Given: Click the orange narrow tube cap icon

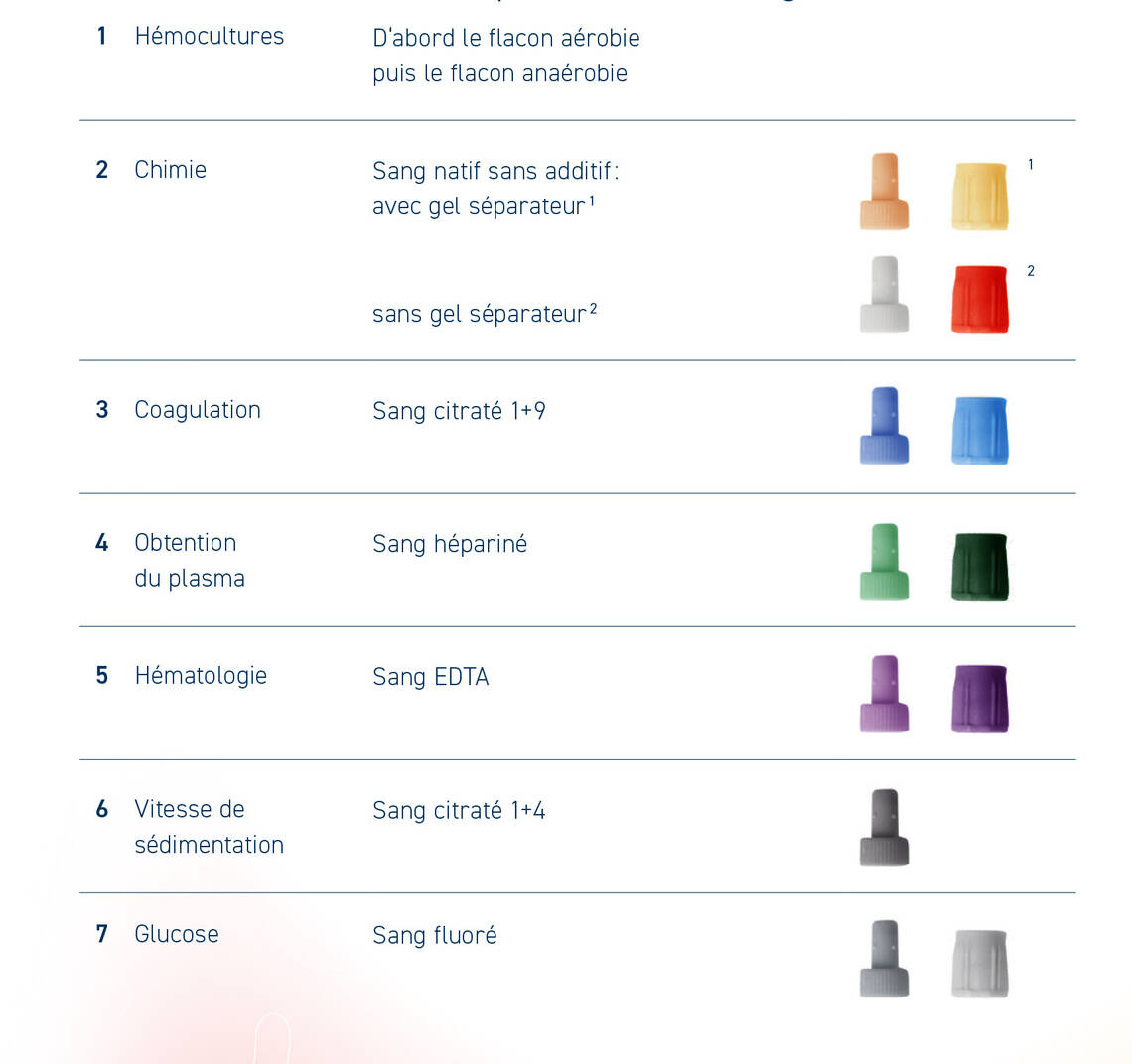Looking at the screenshot, I should point(884,192).
